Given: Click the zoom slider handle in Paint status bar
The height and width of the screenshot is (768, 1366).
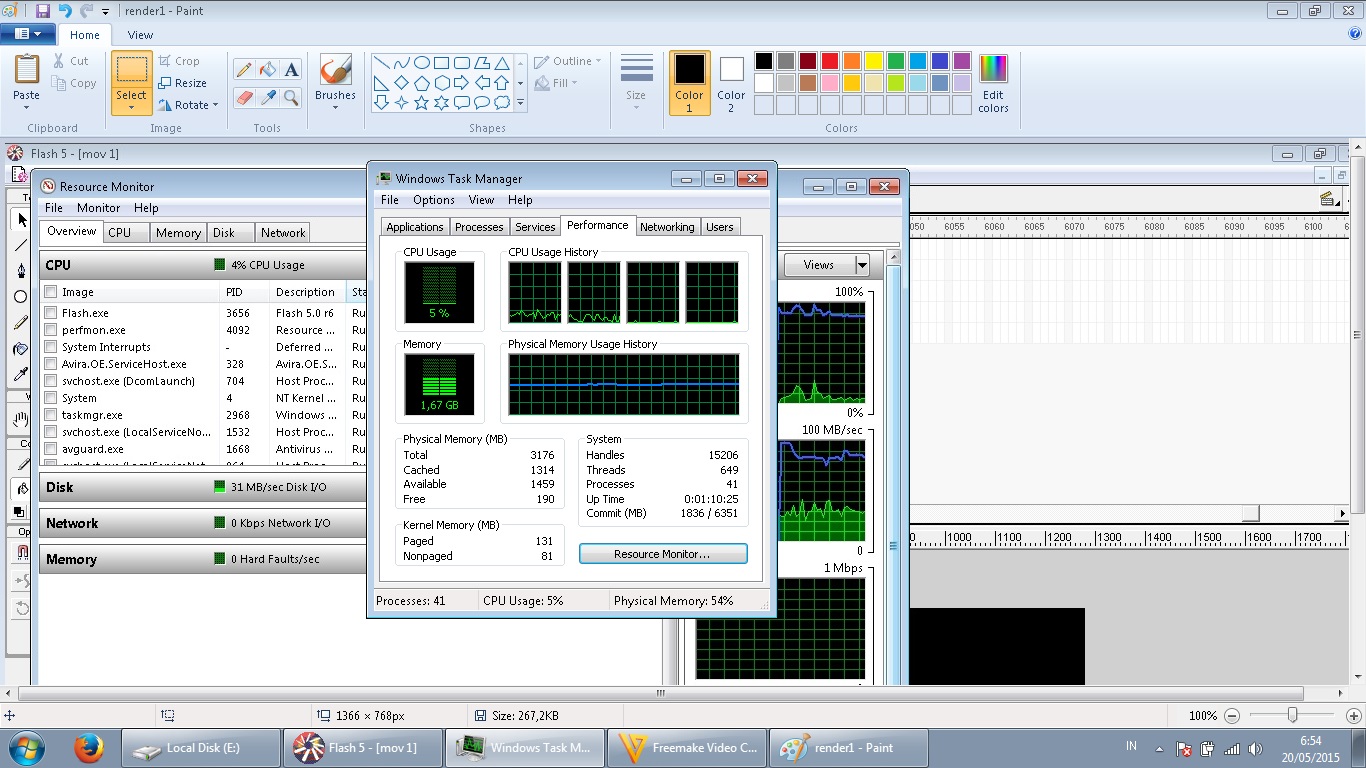Looking at the screenshot, I should click(x=1293, y=715).
